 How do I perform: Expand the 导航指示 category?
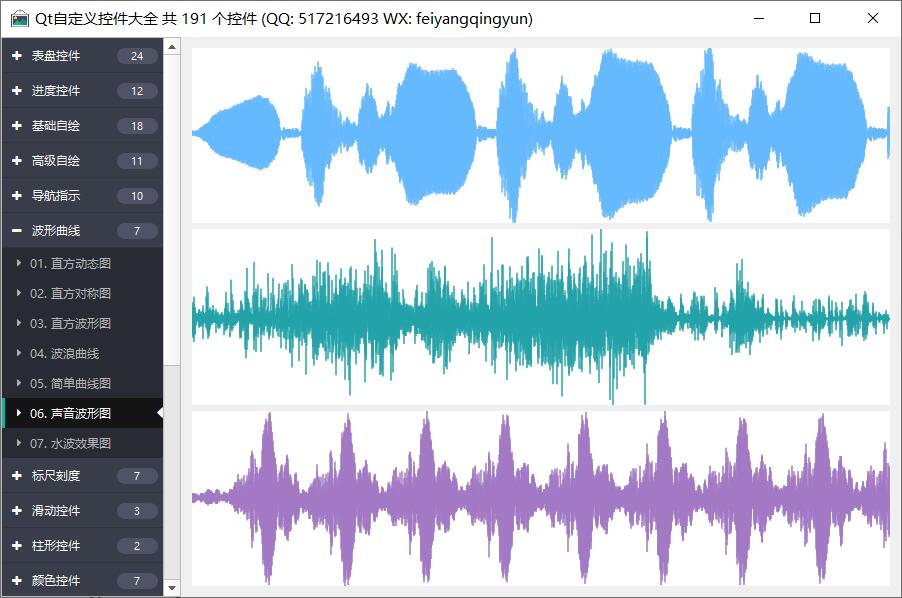pyautogui.click(x=56, y=196)
